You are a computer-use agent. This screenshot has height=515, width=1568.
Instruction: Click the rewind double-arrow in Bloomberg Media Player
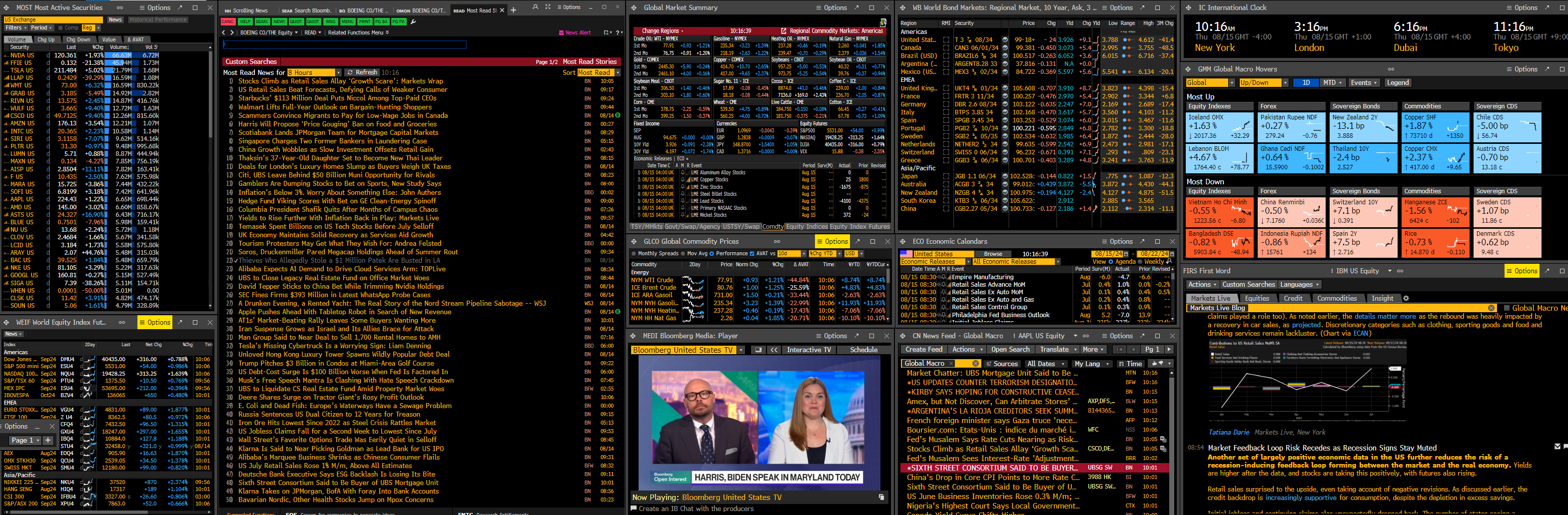coord(774,350)
